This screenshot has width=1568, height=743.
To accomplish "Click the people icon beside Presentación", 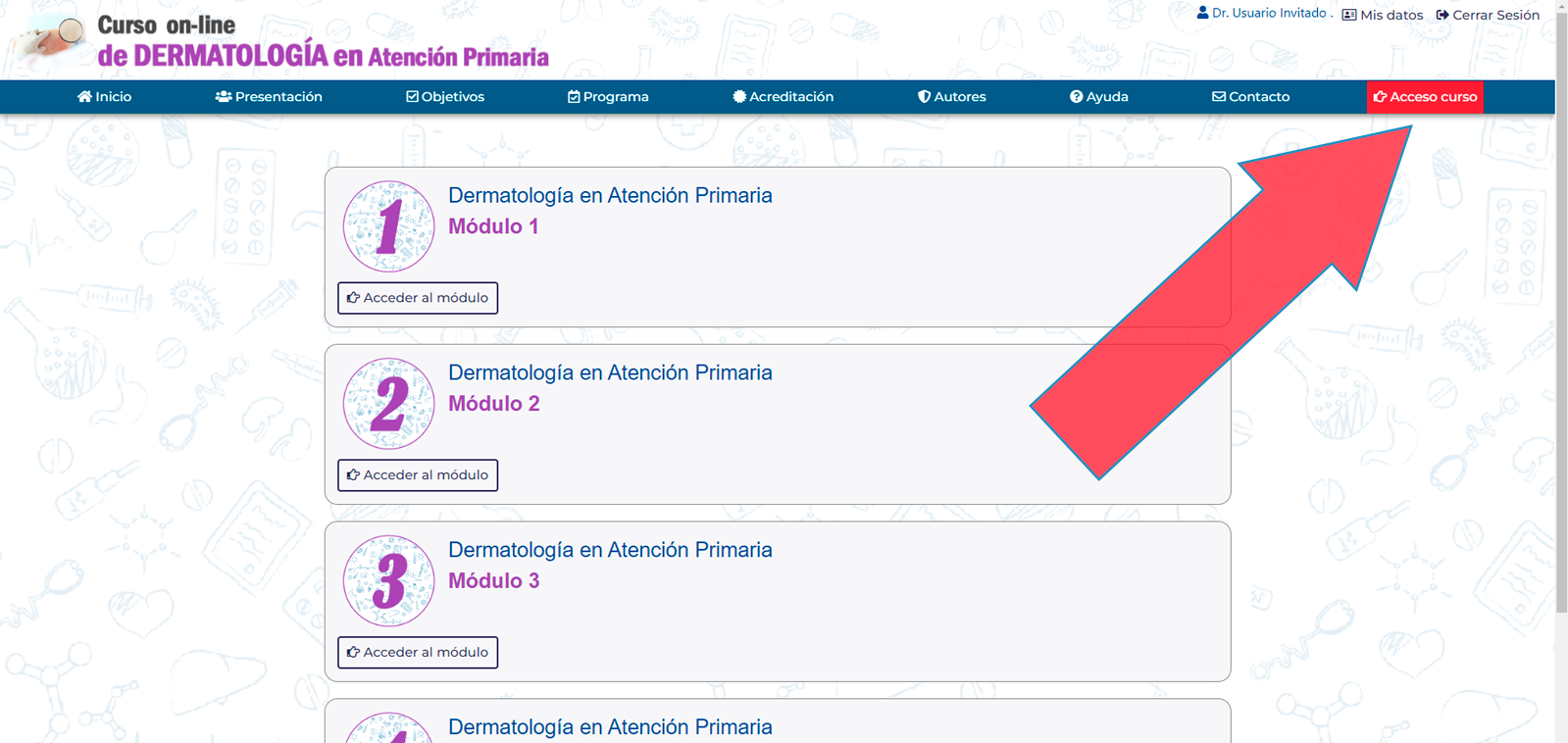I will 224,97.
